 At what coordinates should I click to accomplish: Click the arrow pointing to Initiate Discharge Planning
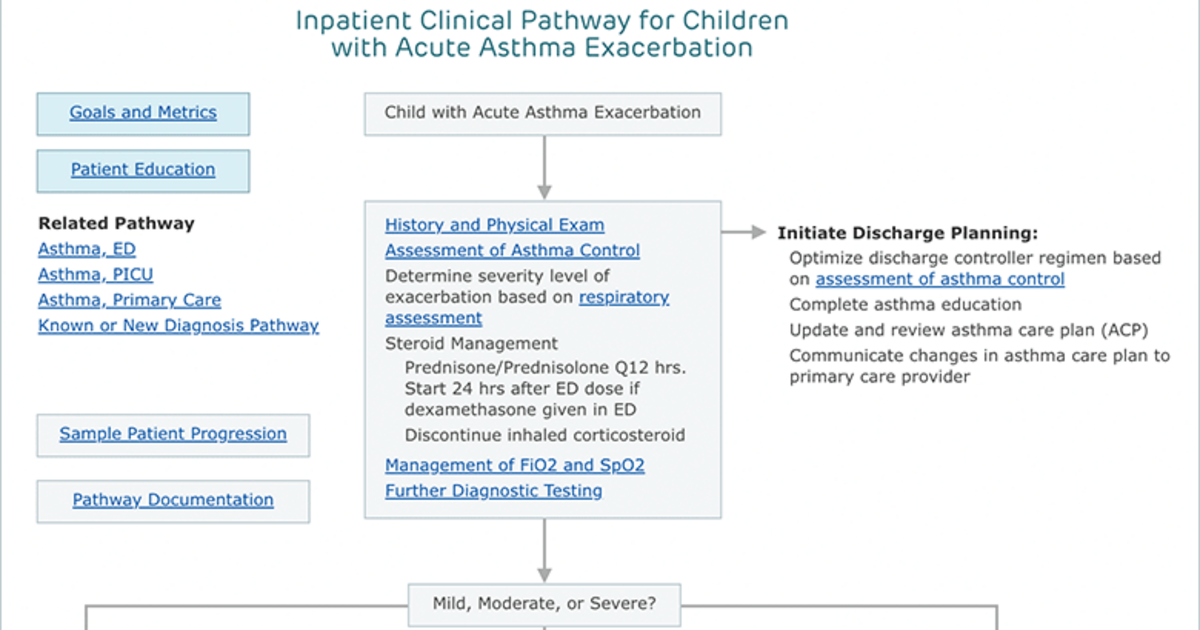[743, 232]
